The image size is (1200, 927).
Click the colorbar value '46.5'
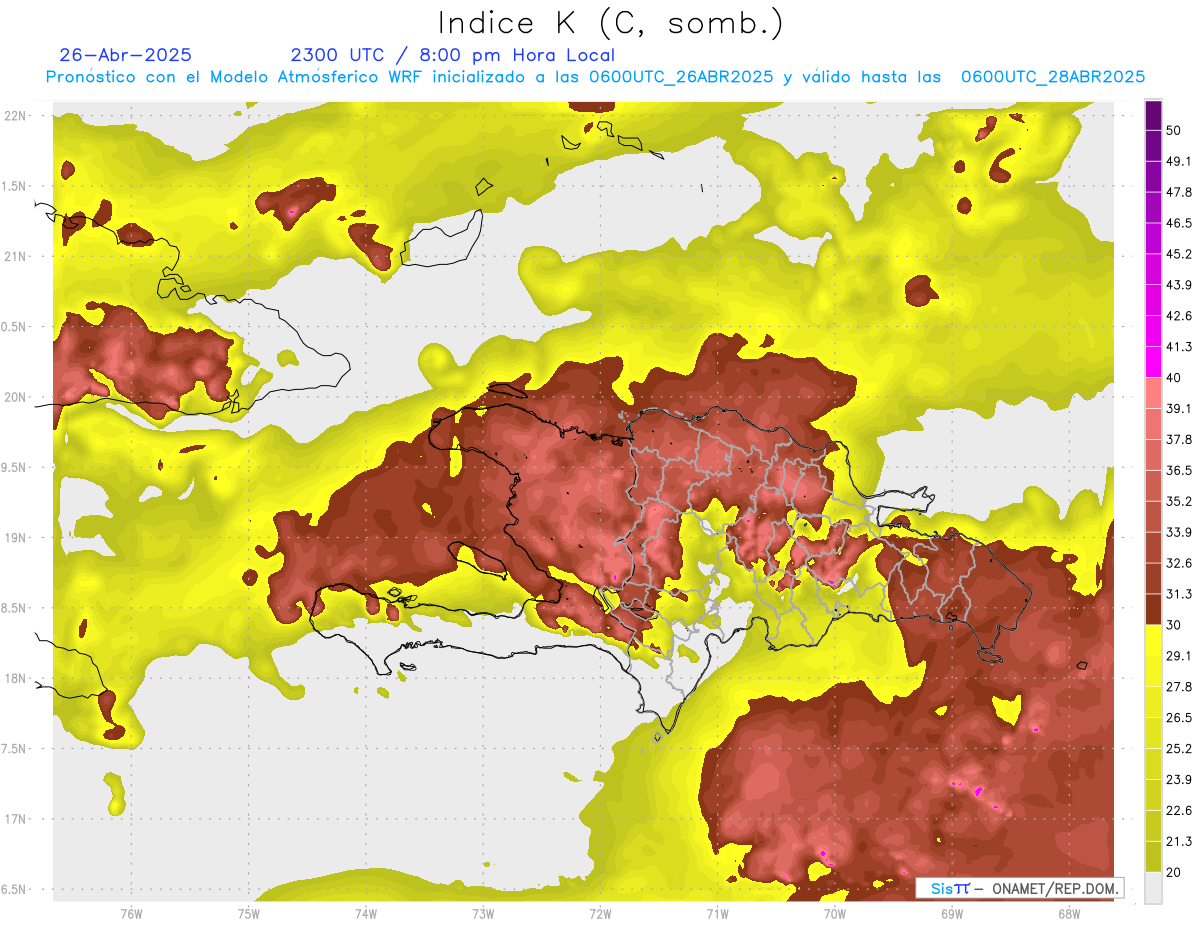click(1178, 223)
